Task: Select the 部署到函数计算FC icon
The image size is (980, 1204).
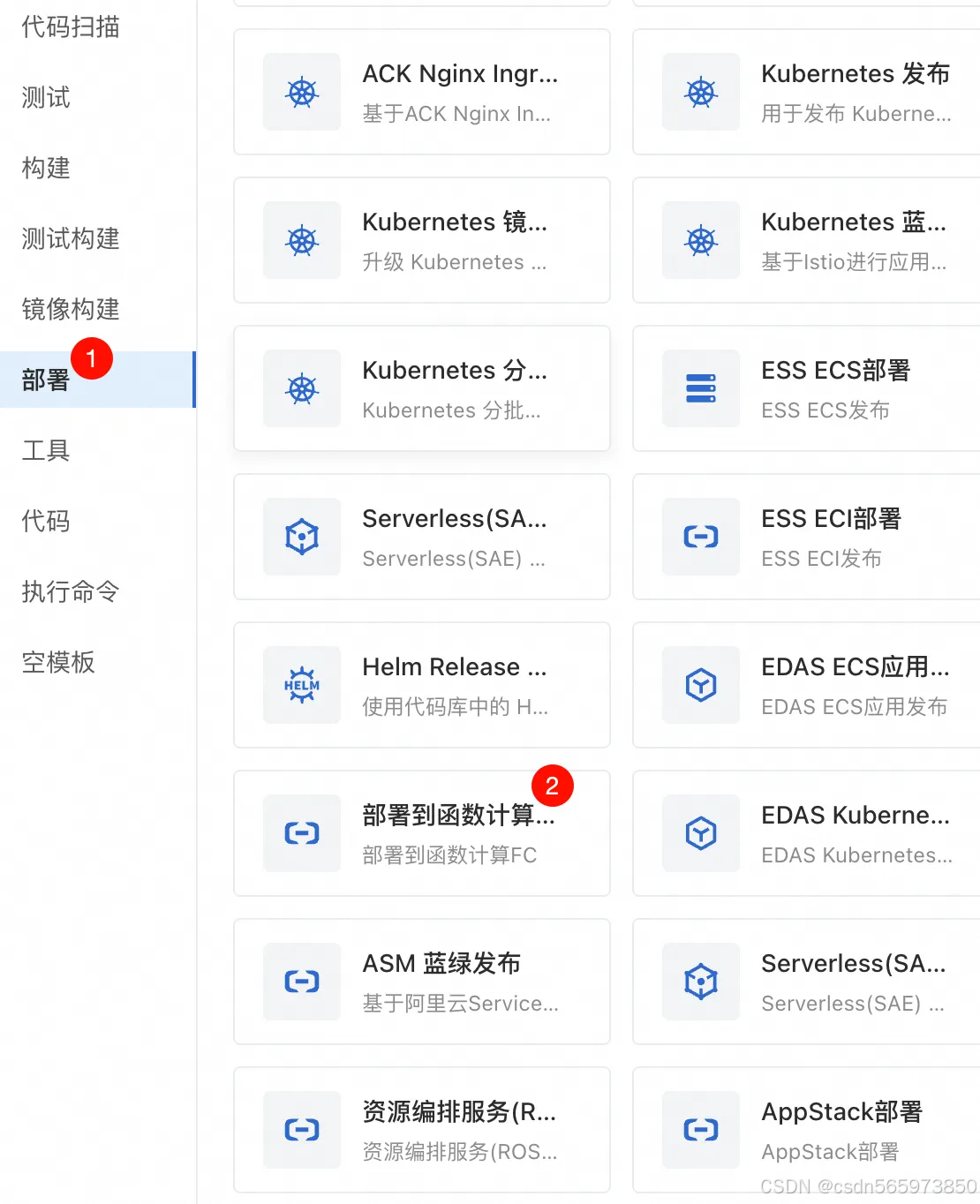Action: 302,833
